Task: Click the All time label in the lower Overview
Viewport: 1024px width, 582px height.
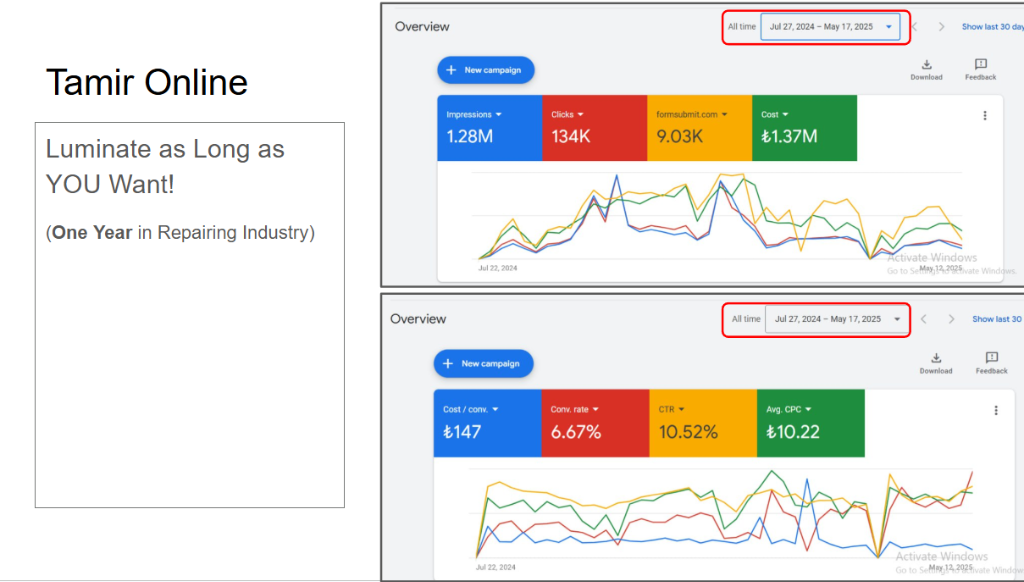Action: (746, 319)
